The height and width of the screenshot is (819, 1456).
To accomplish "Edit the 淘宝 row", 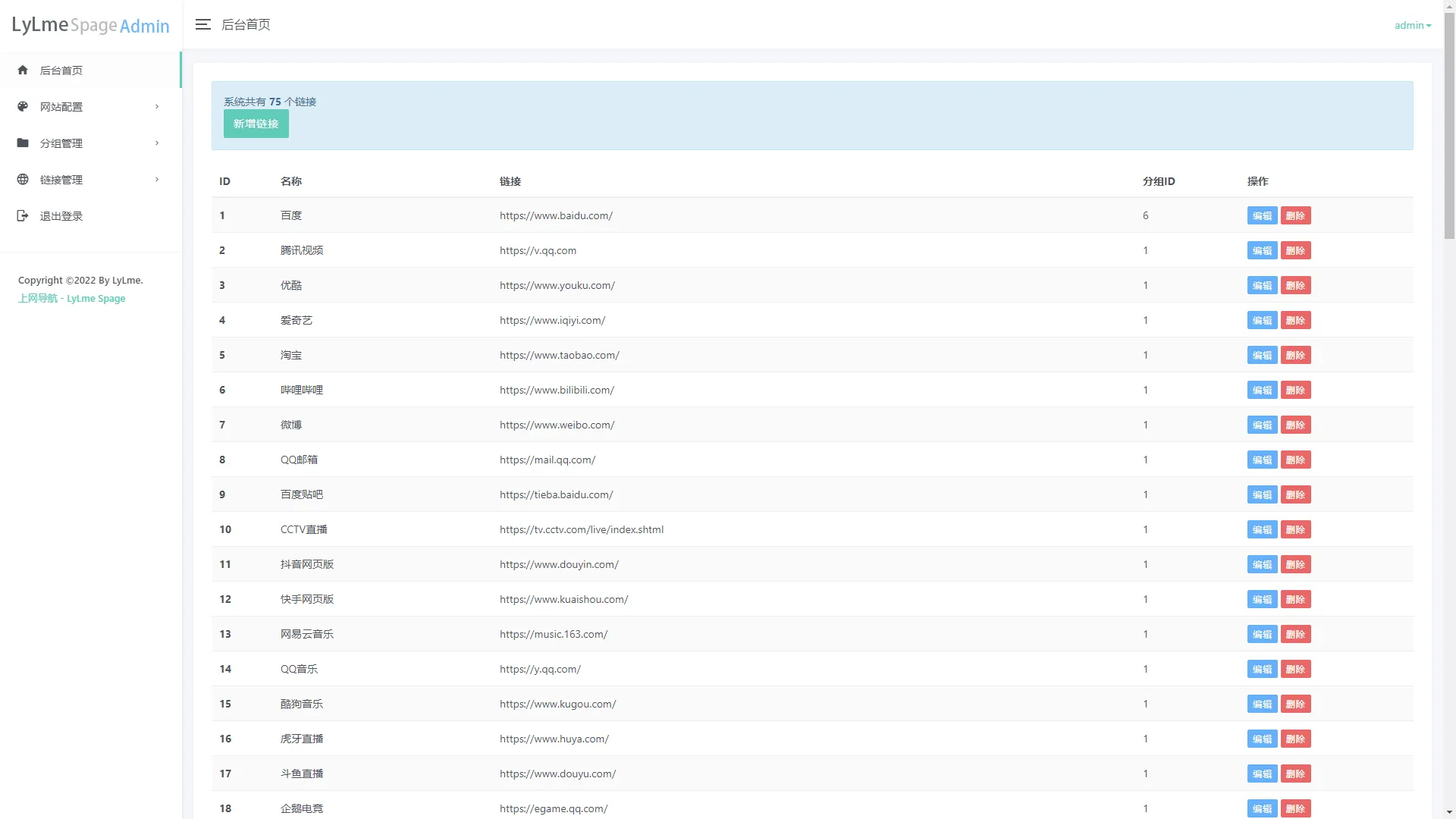I will coord(1262,355).
